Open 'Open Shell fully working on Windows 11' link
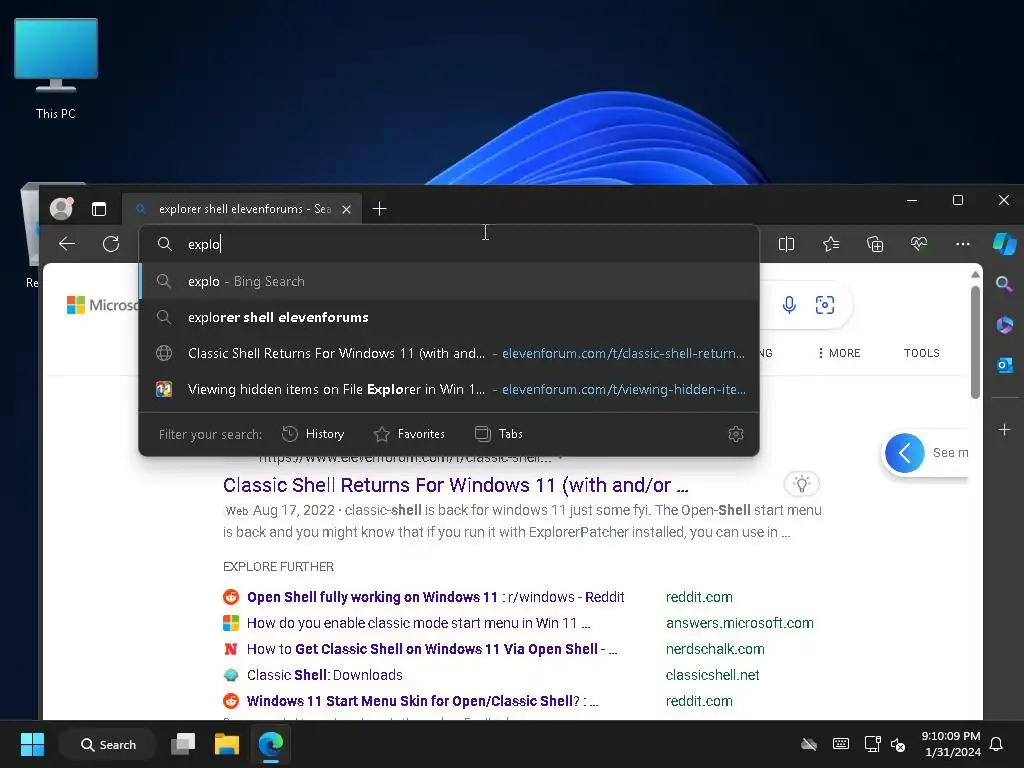Image resolution: width=1024 pixels, height=768 pixels. (x=436, y=597)
